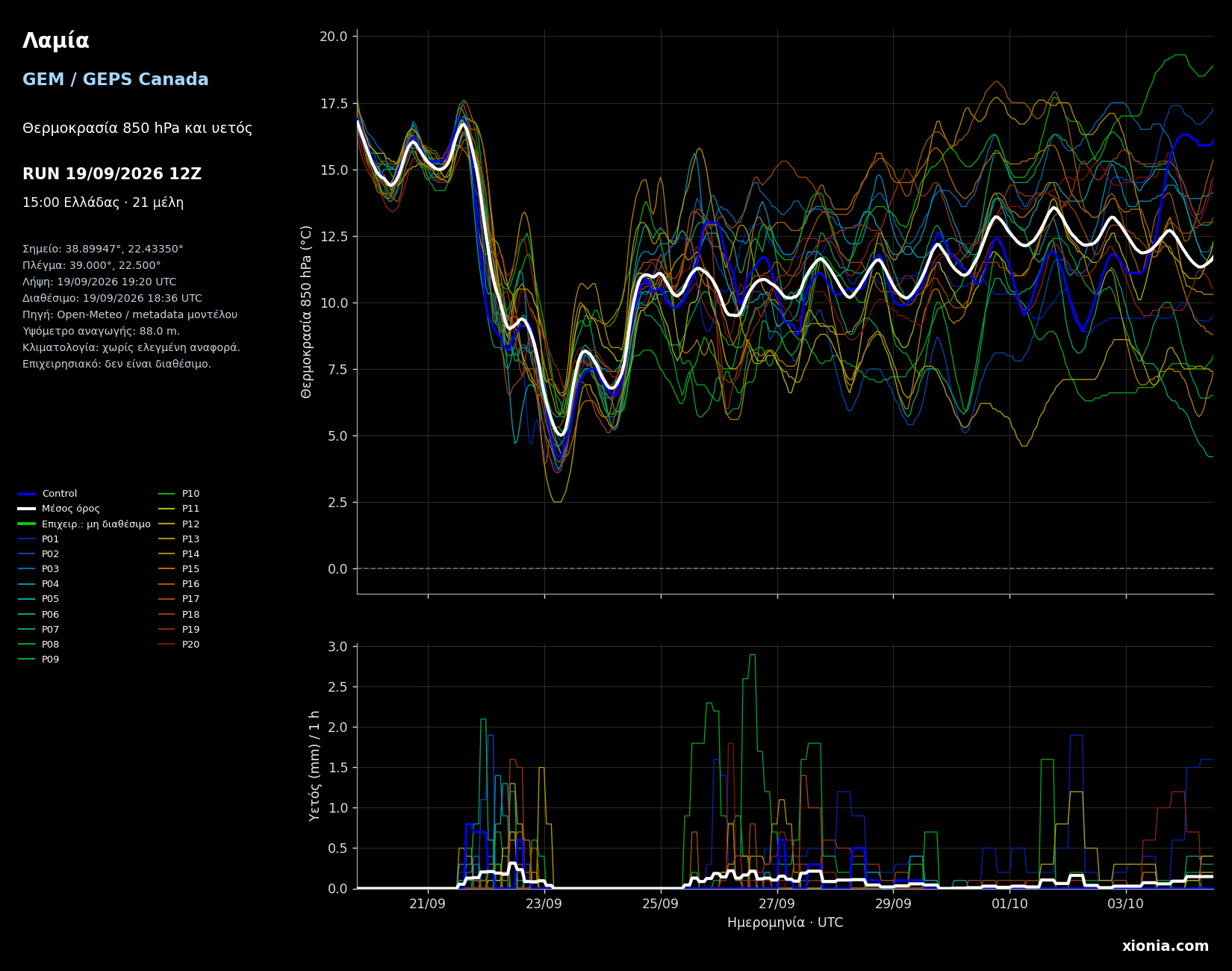Click the Επιχειρ.: μη διαθέσιμο legend entry
The width and height of the screenshot is (1232, 971).
click(84, 524)
